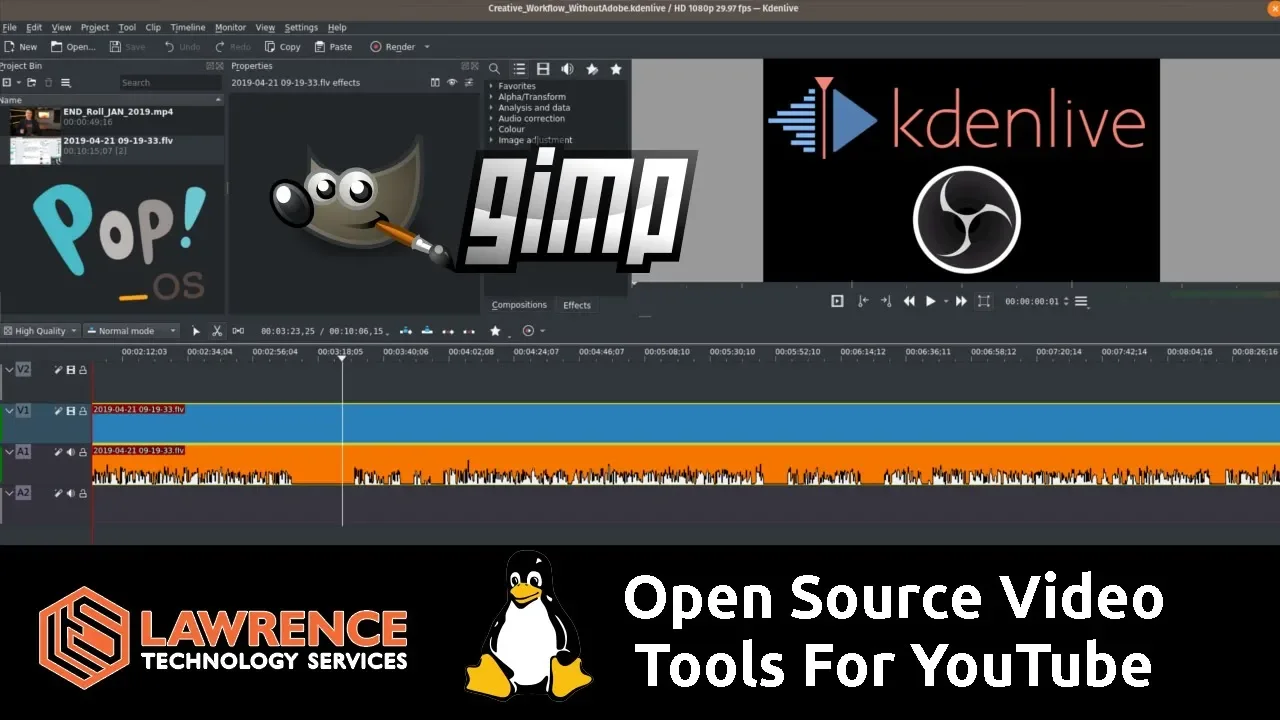Toggle the lock on track V2
This screenshot has width=1280, height=720.
tap(82, 370)
